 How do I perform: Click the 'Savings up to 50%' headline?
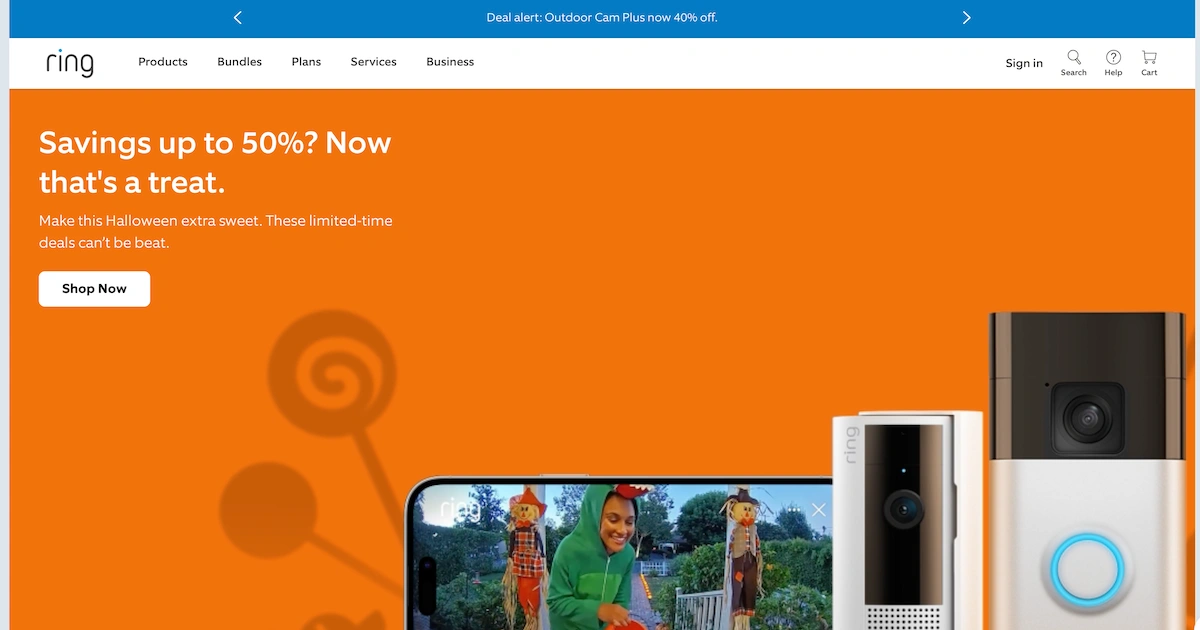click(215, 162)
